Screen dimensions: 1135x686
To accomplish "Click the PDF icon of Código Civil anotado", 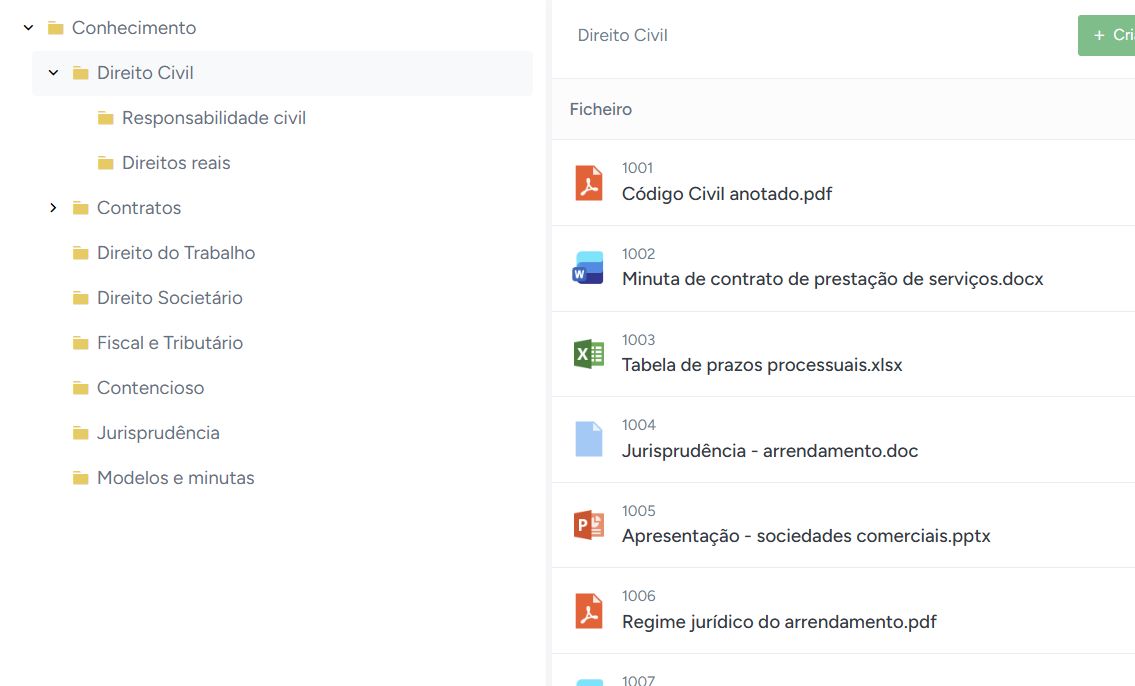I will pyautogui.click(x=588, y=182).
